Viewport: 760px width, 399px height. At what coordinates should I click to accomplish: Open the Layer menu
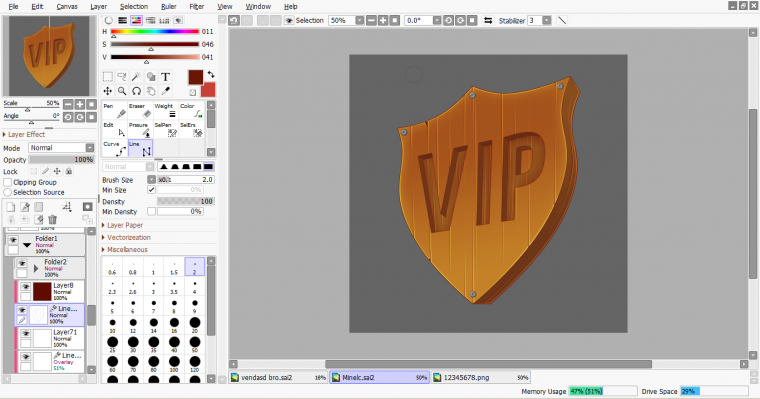coord(98,6)
